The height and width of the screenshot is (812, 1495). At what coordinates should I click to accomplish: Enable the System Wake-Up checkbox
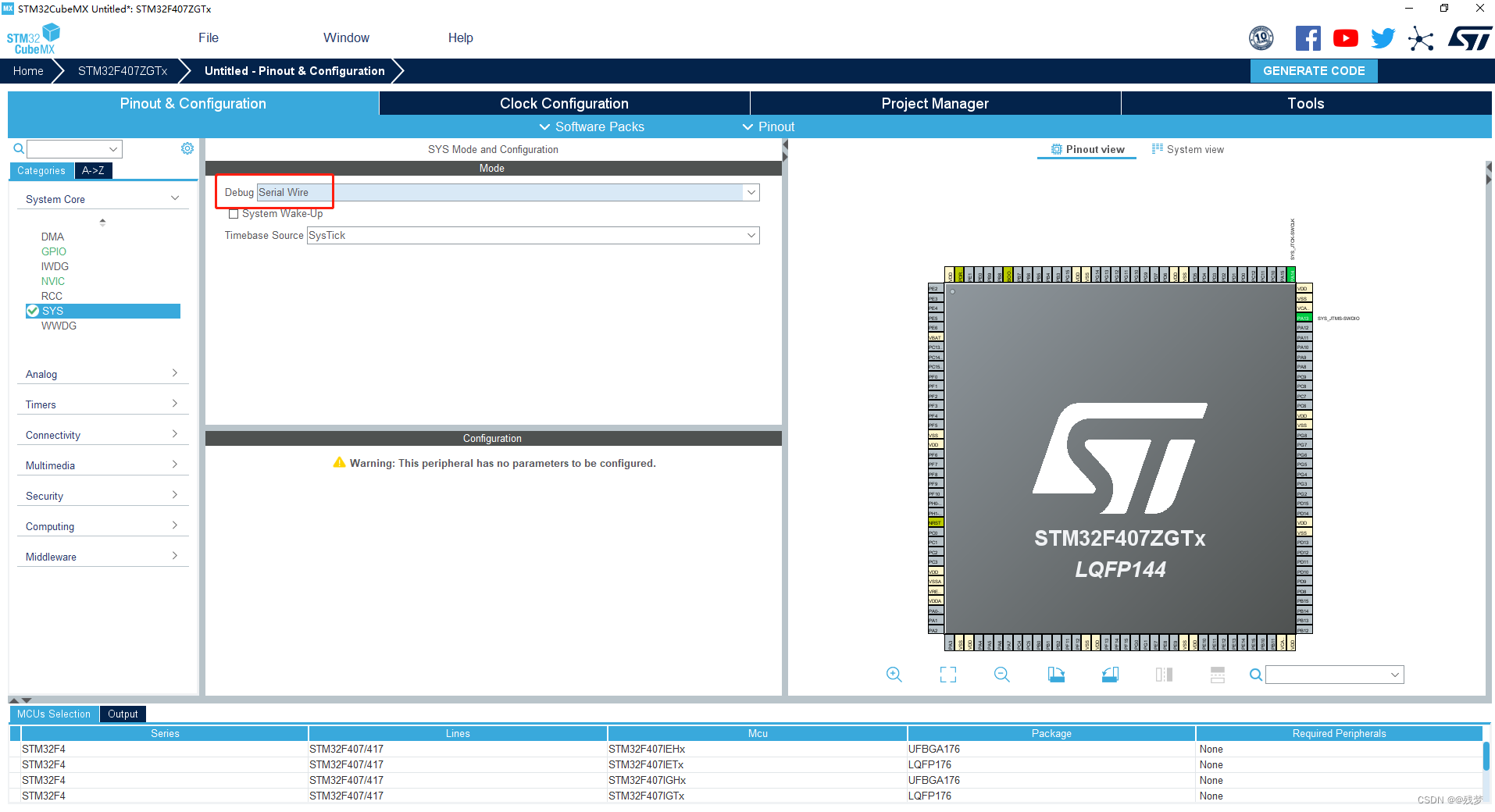[234, 214]
